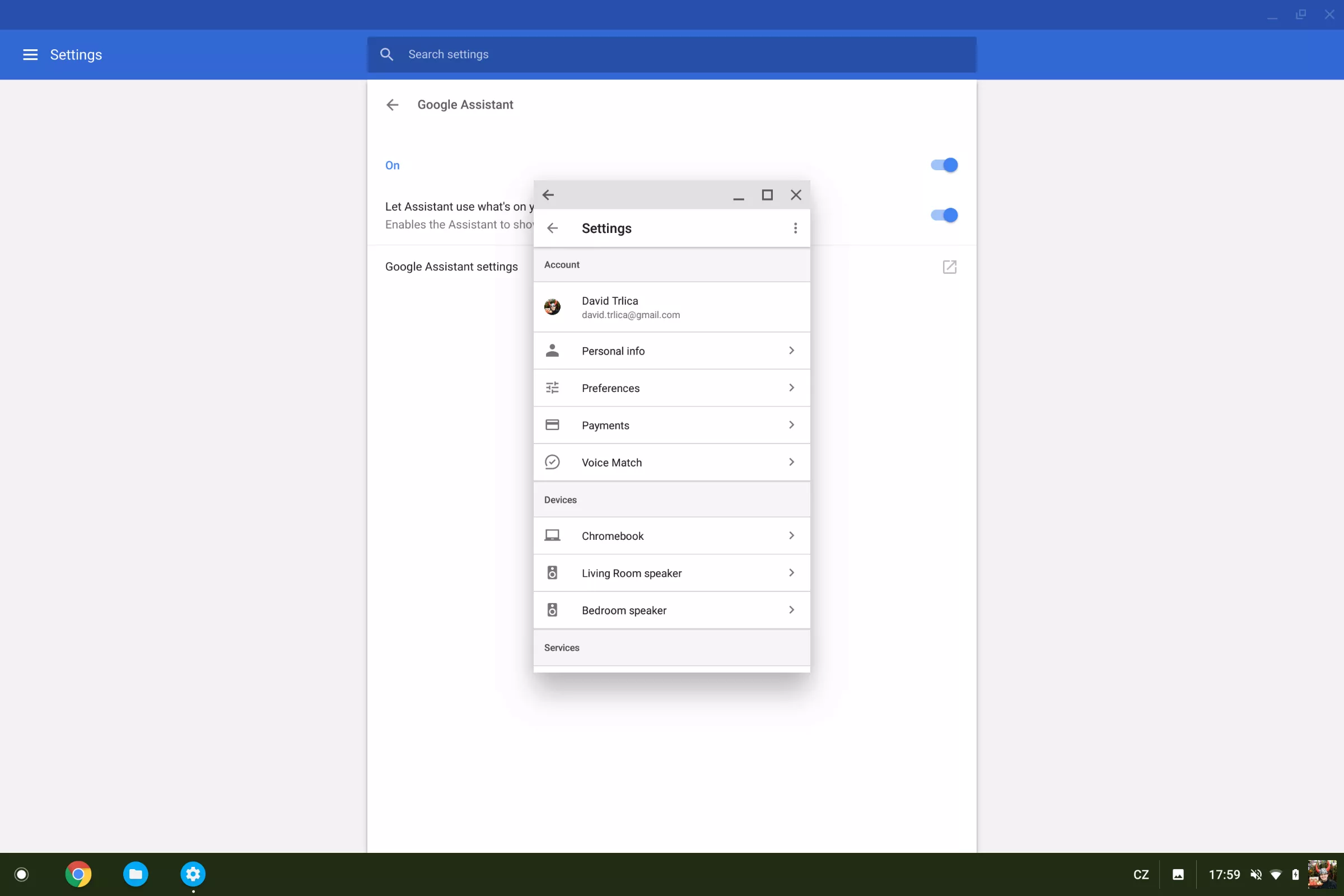Screen dimensions: 1344x896
Task: Click the Bedroom speaker icon
Action: (552, 610)
